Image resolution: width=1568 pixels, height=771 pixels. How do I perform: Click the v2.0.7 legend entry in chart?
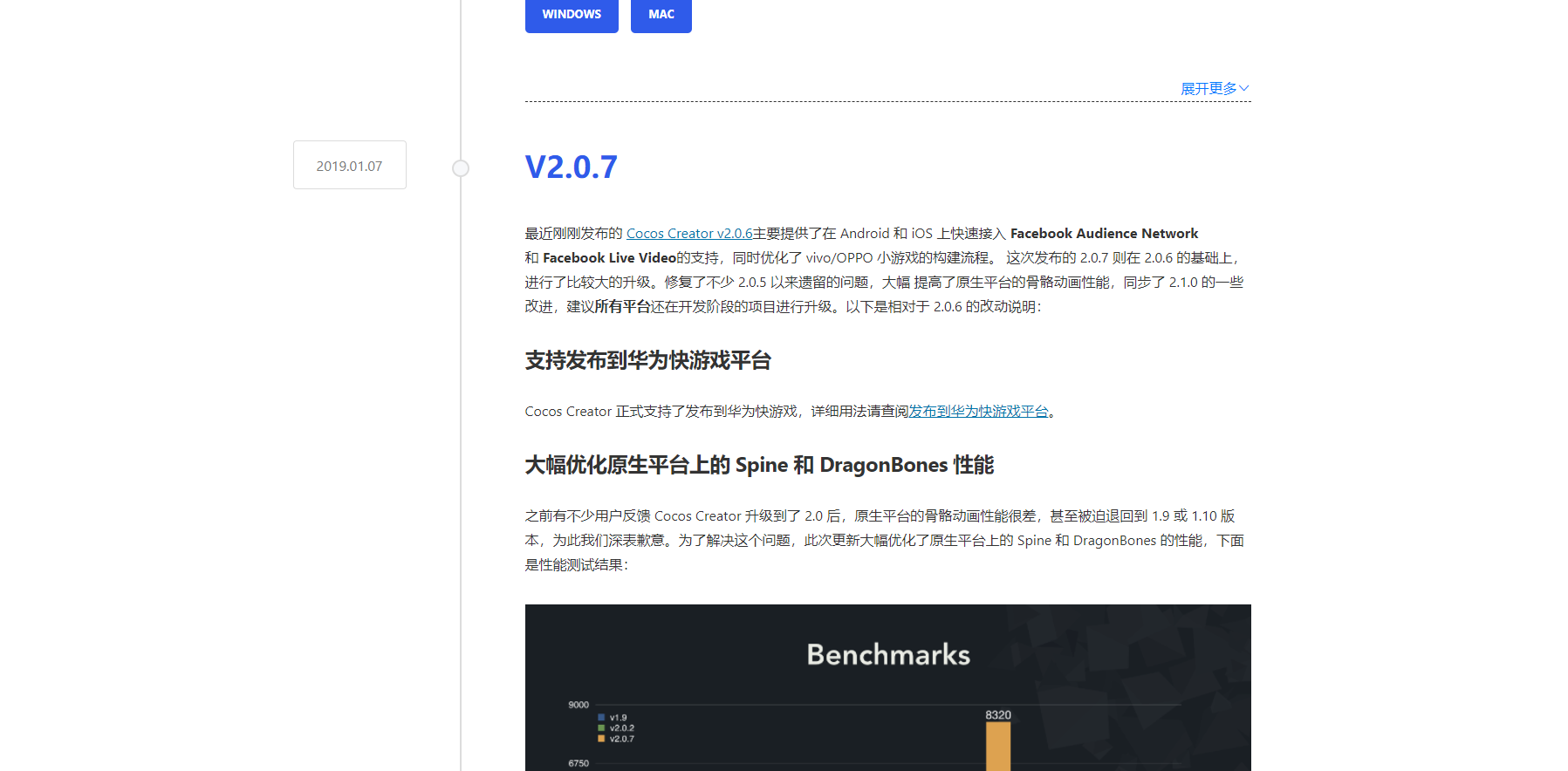click(x=616, y=739)
